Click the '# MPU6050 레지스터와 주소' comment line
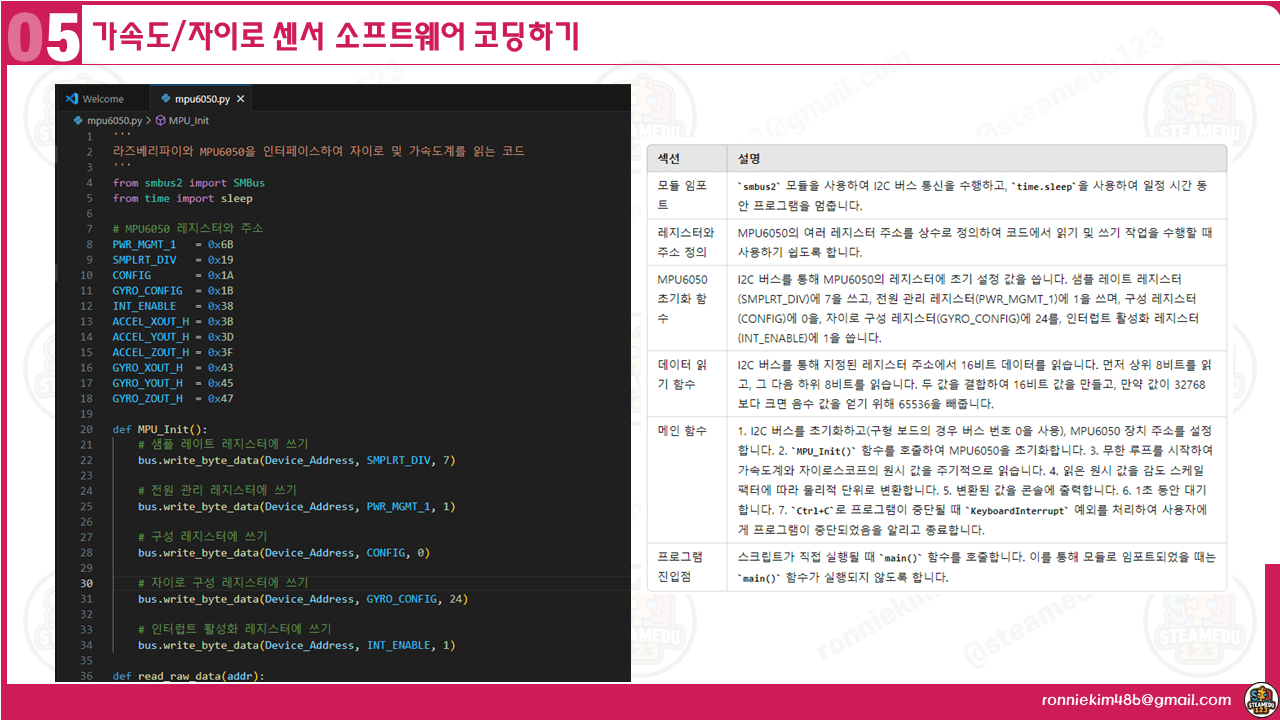 click(188, 229)
